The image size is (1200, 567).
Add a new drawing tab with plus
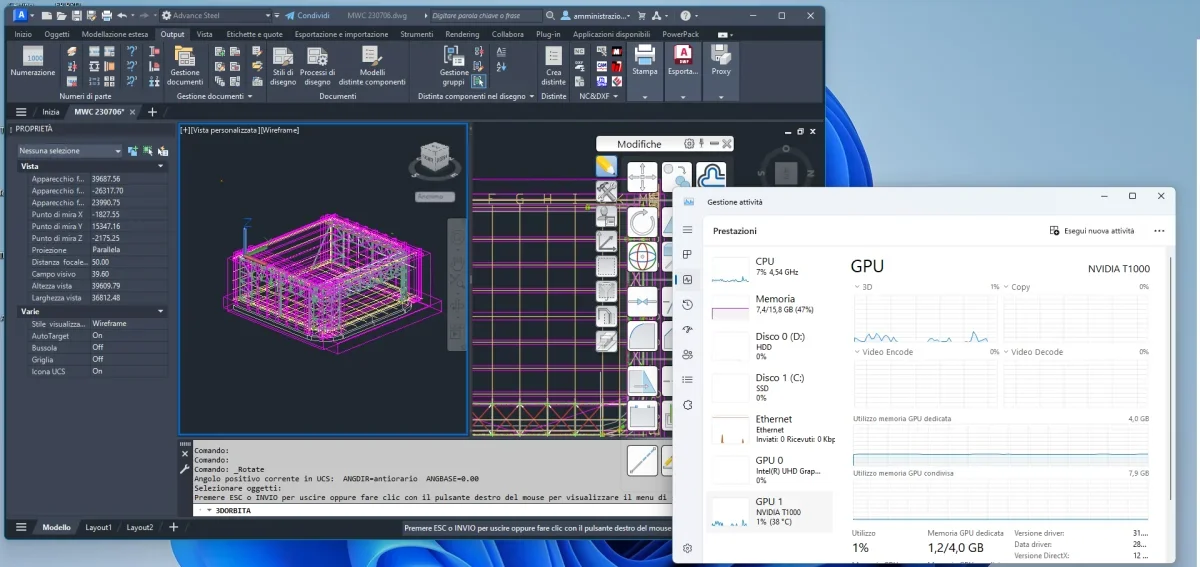point(152,112)
